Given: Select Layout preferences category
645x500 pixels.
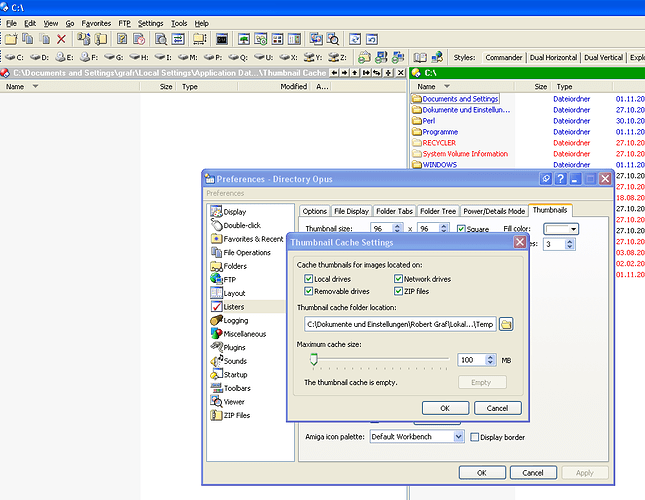Looking at the screenshot, I should [x=228, y=293].
